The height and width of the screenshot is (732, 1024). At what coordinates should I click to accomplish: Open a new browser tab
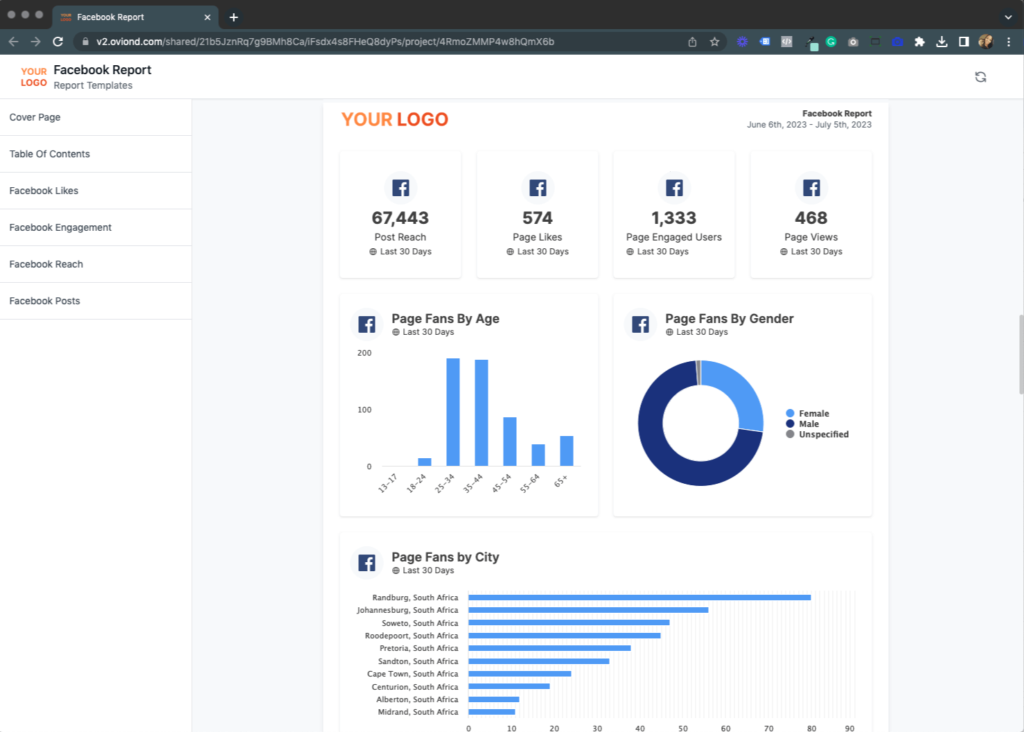[233, 18]
